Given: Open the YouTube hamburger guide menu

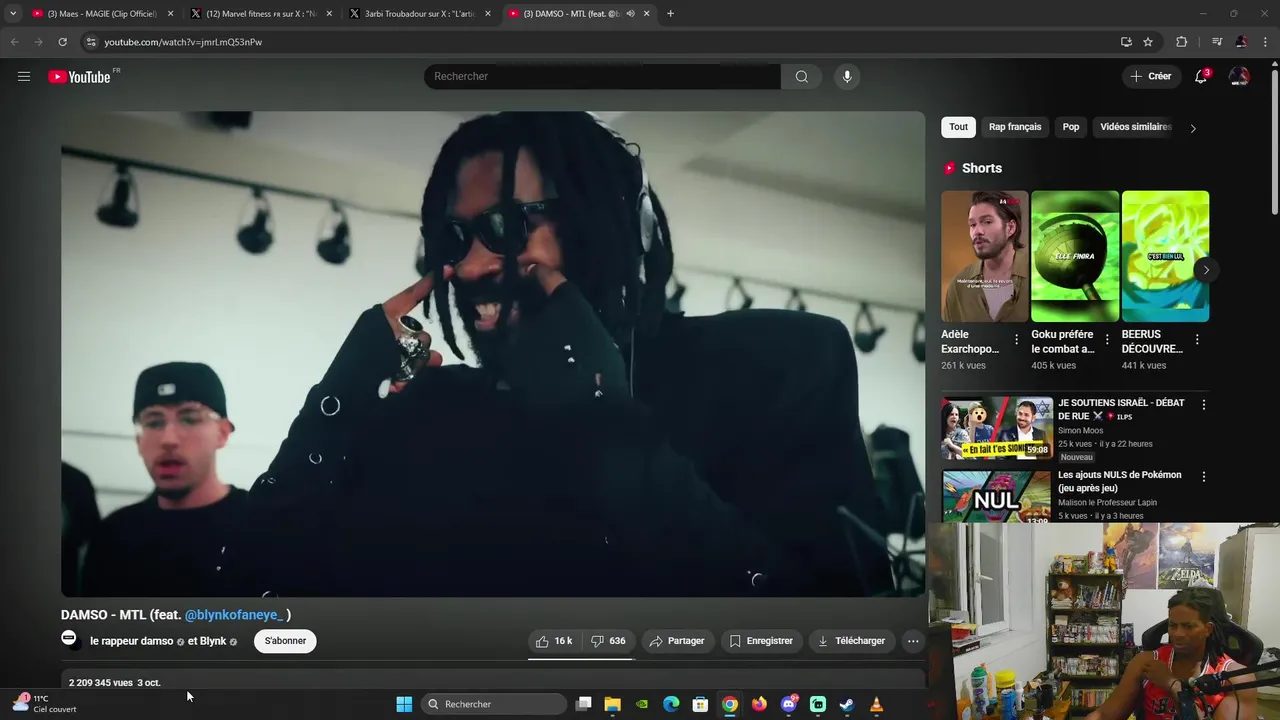Looking at the screenshot, I should (x=24, y=76).
